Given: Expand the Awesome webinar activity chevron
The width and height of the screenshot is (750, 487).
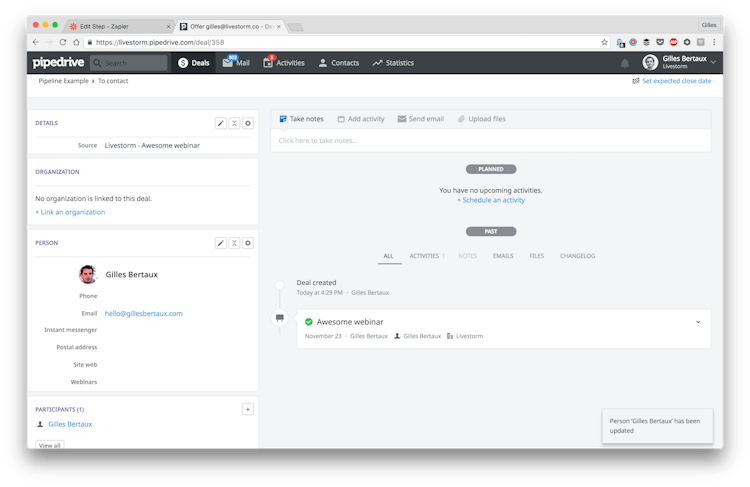Looking at the screenshot, I should pyautogui.click(x=698, y=322).
